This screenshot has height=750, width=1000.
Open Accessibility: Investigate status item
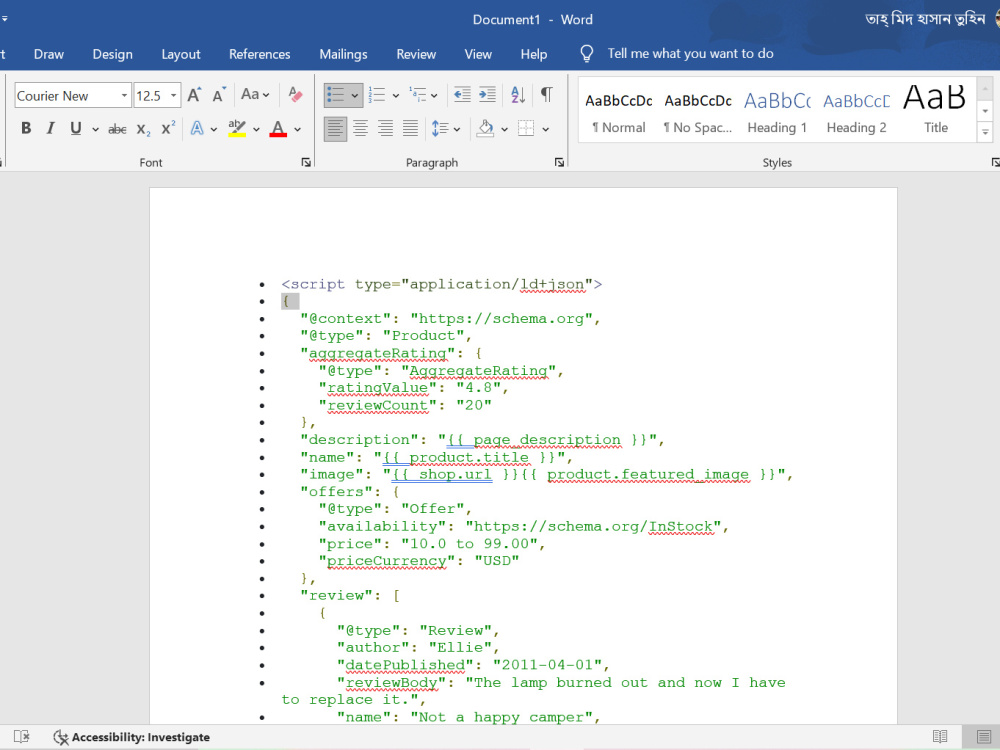(131, 737)
